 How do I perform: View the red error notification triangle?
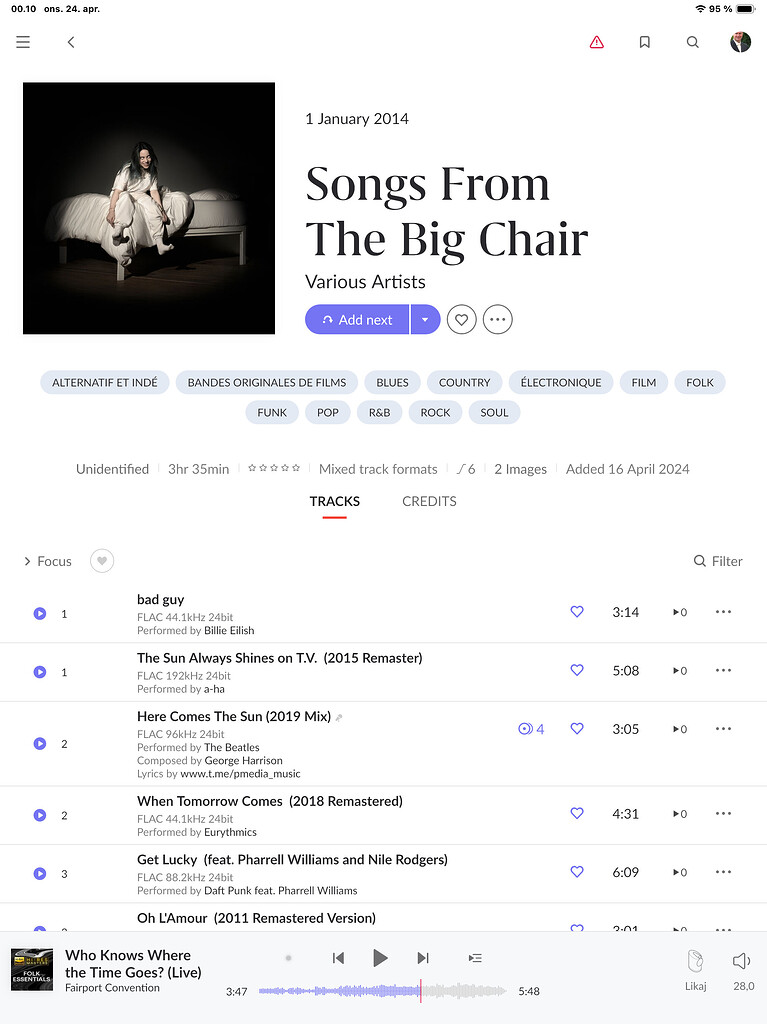[x=596, y=42]
